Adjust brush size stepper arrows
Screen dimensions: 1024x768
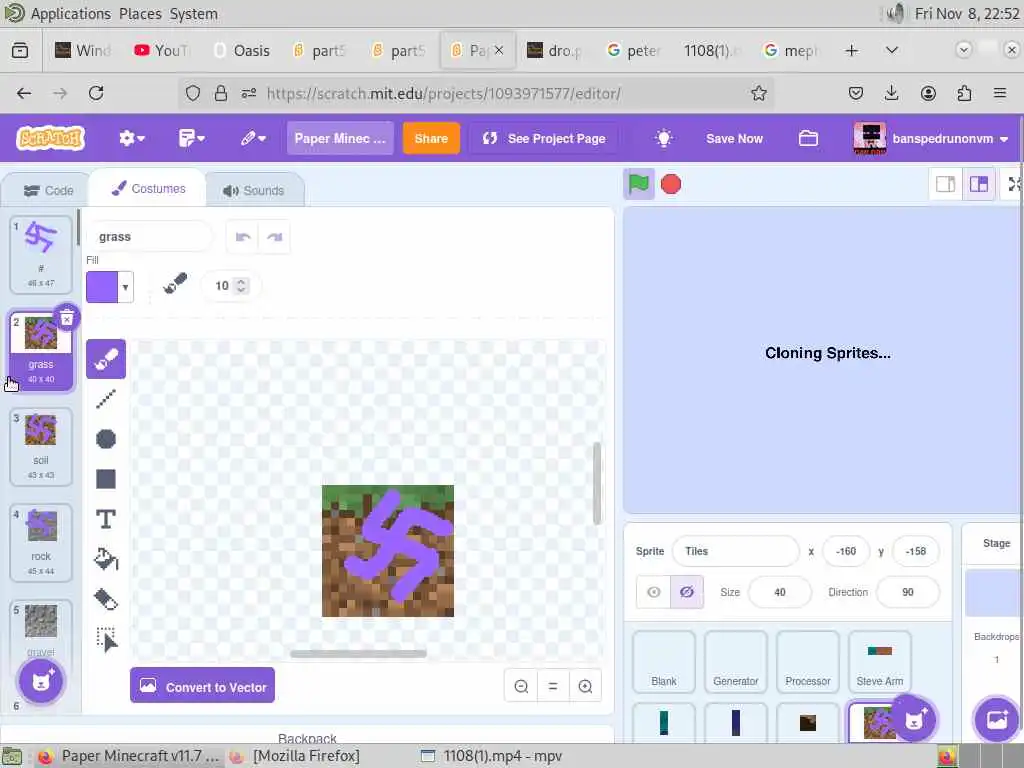click(242, 285)
